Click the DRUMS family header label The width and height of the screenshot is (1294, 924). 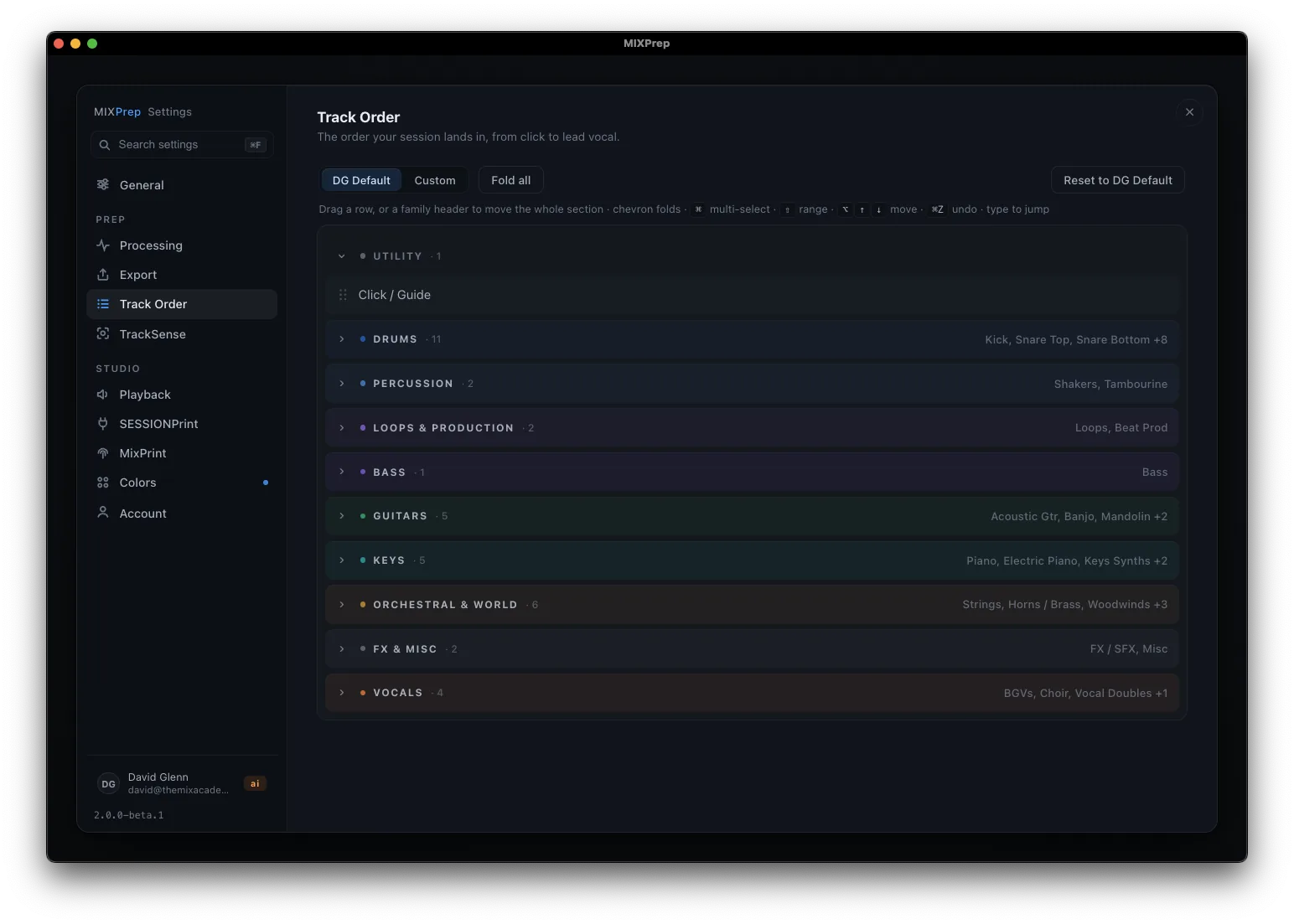pos(395,339)
